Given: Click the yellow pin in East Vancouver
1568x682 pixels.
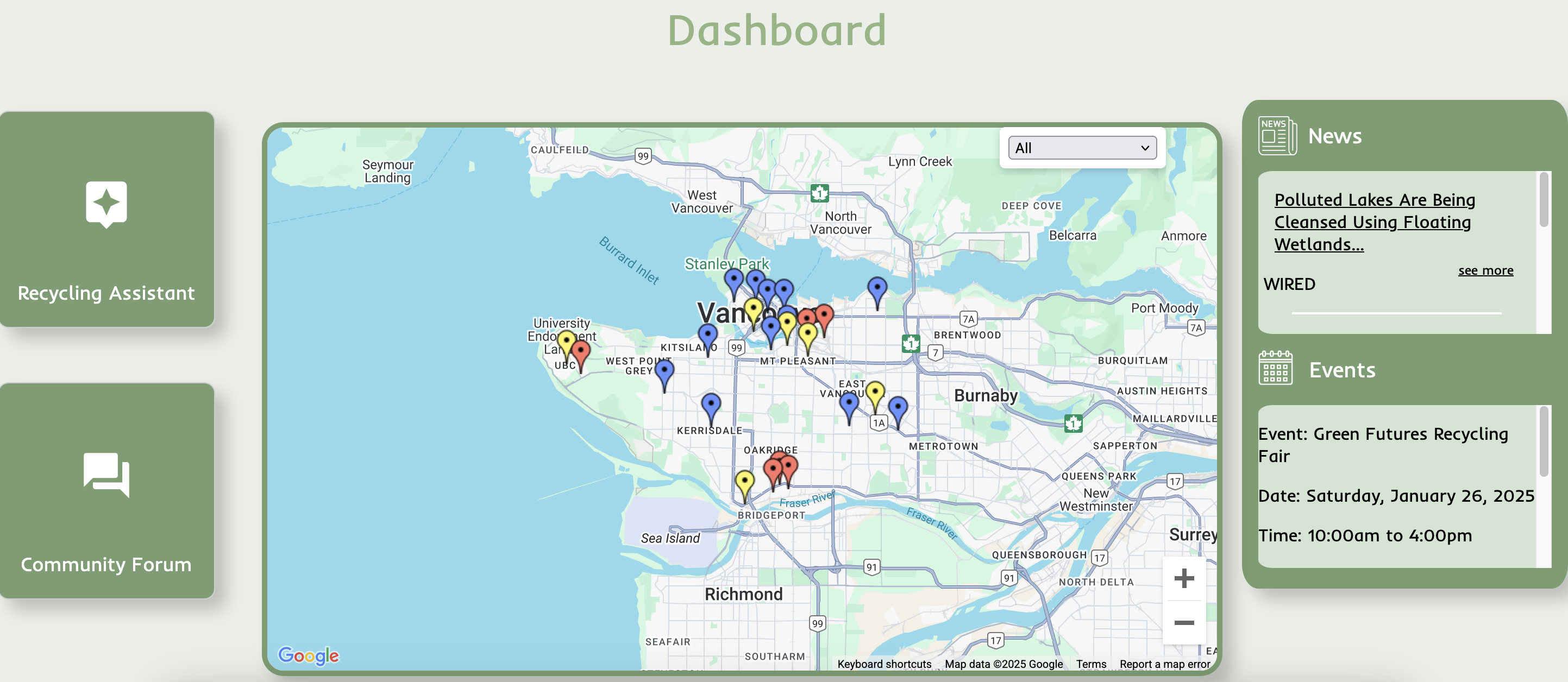Looking at the screenshot, I should point(875,393).
